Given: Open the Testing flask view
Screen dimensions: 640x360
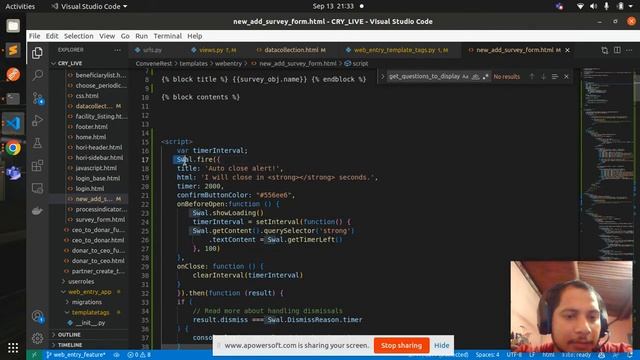Looking at the screenshot, I should 37,143.
